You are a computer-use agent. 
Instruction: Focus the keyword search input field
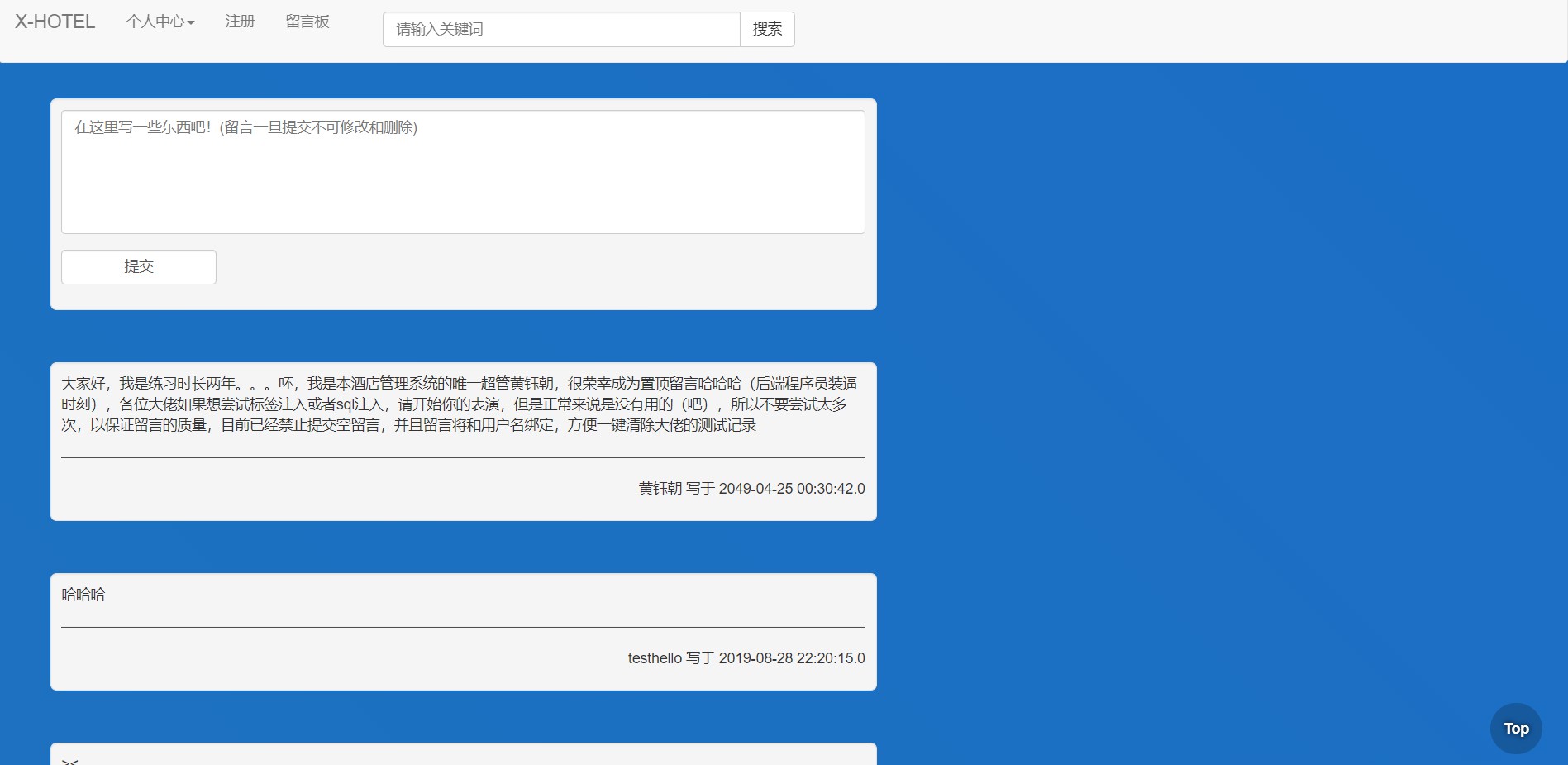point(561,29)
